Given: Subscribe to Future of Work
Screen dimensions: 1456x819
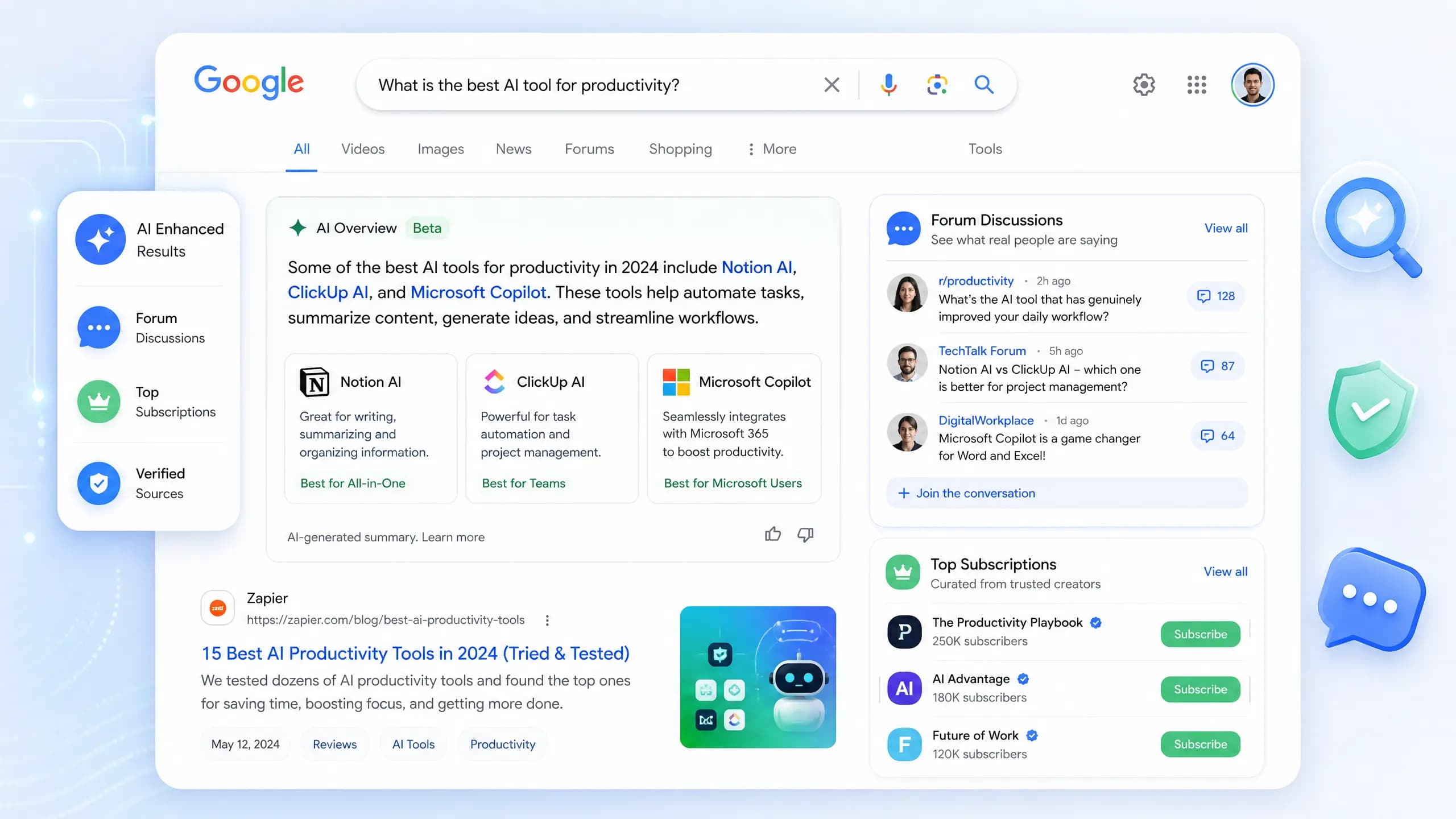Looking at the screenshot, I should click(x=1200, y=744).
